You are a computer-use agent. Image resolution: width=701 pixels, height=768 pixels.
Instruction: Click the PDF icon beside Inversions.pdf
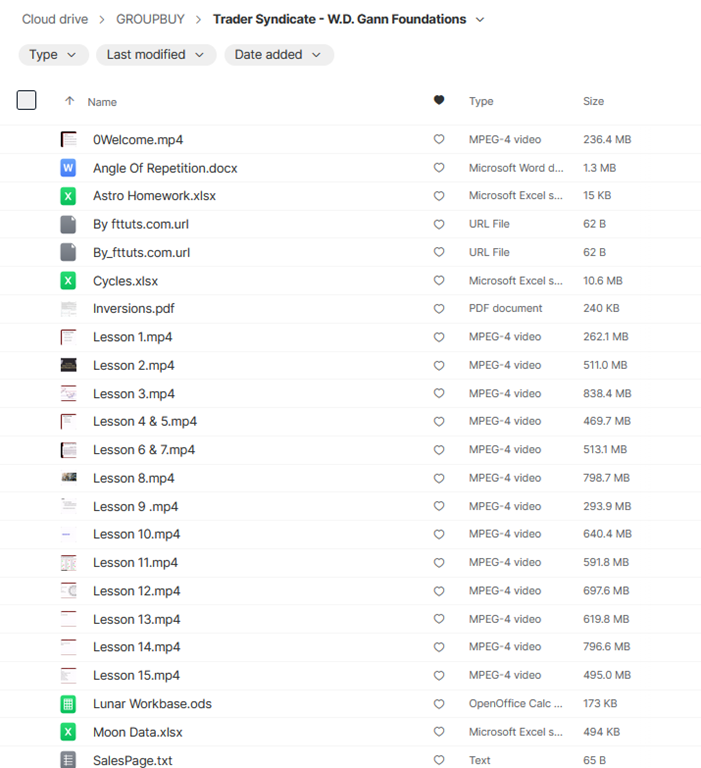(68, 309)
